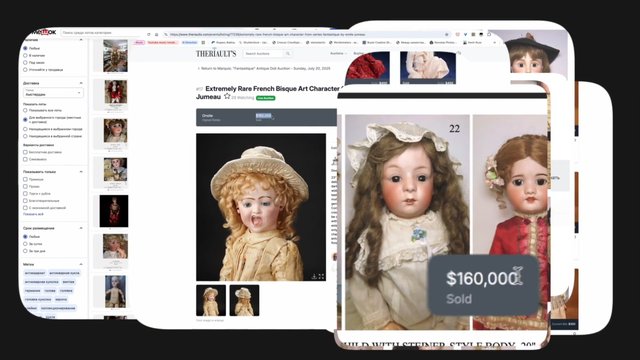Open the first doll thumbnail below main photo
The image size is (640, 360).
pyautogui.click(x=211, y=300)
